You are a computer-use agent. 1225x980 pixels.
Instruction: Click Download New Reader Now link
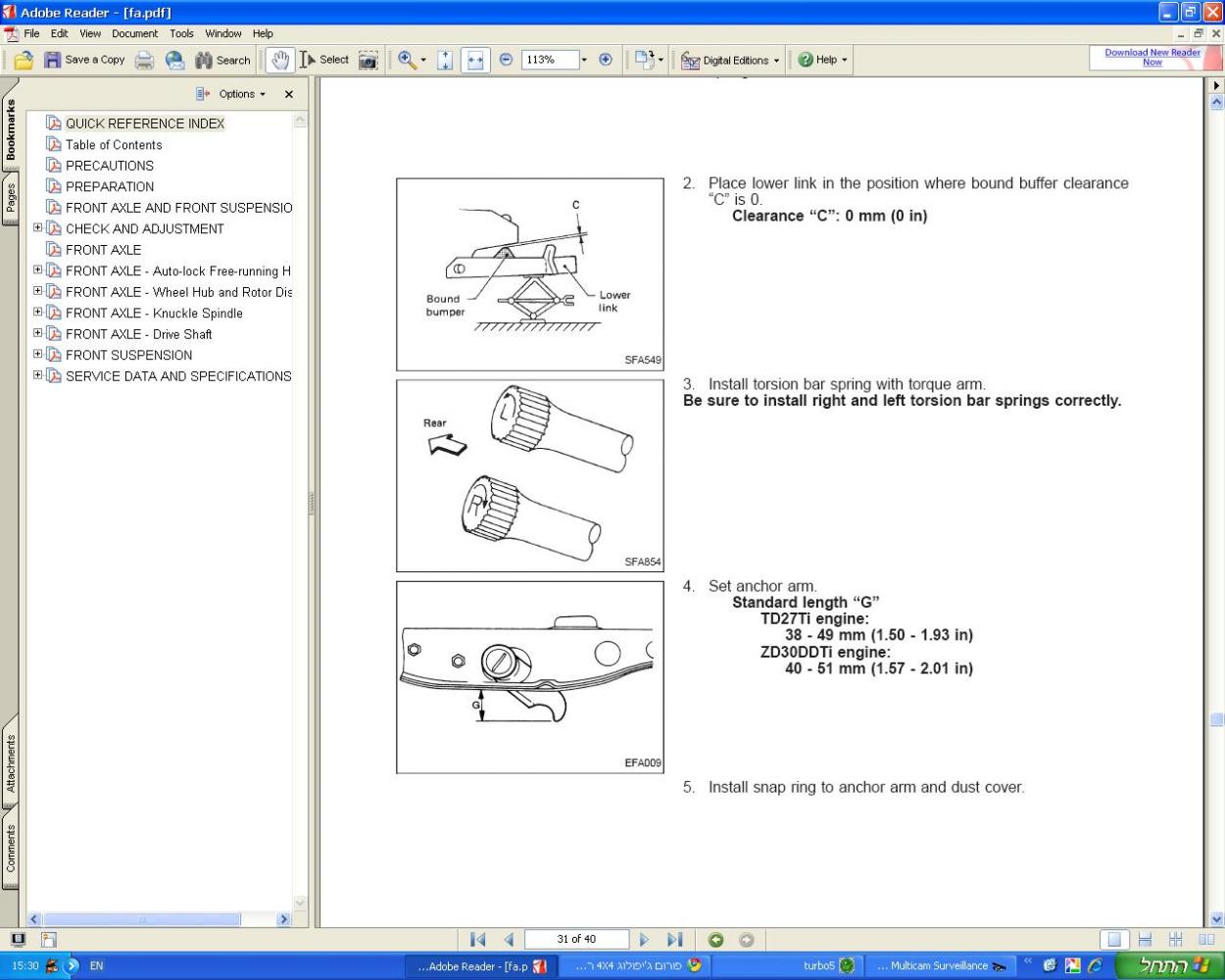tap(1151, 58)
